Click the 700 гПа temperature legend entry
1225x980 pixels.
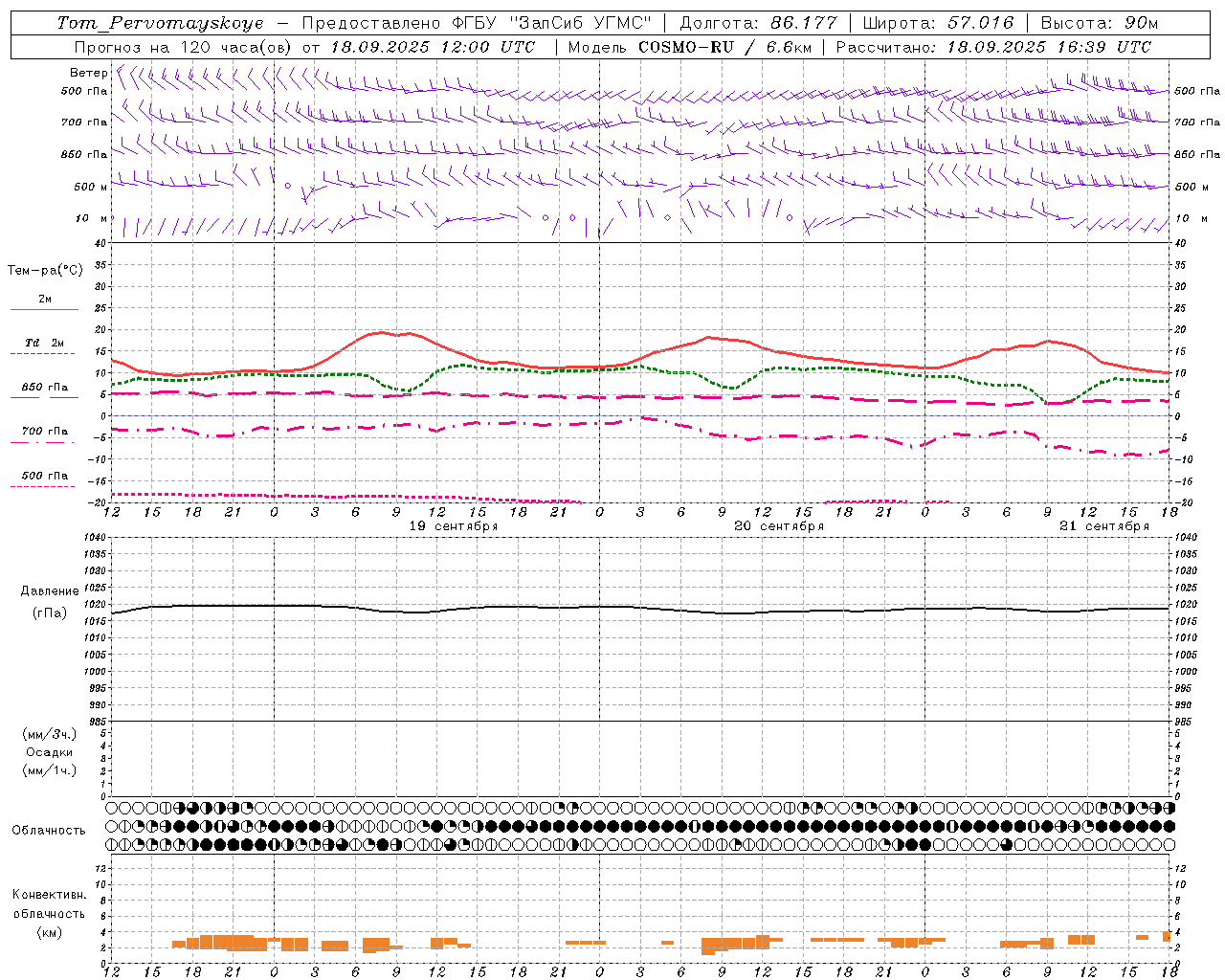coord(45,432)
